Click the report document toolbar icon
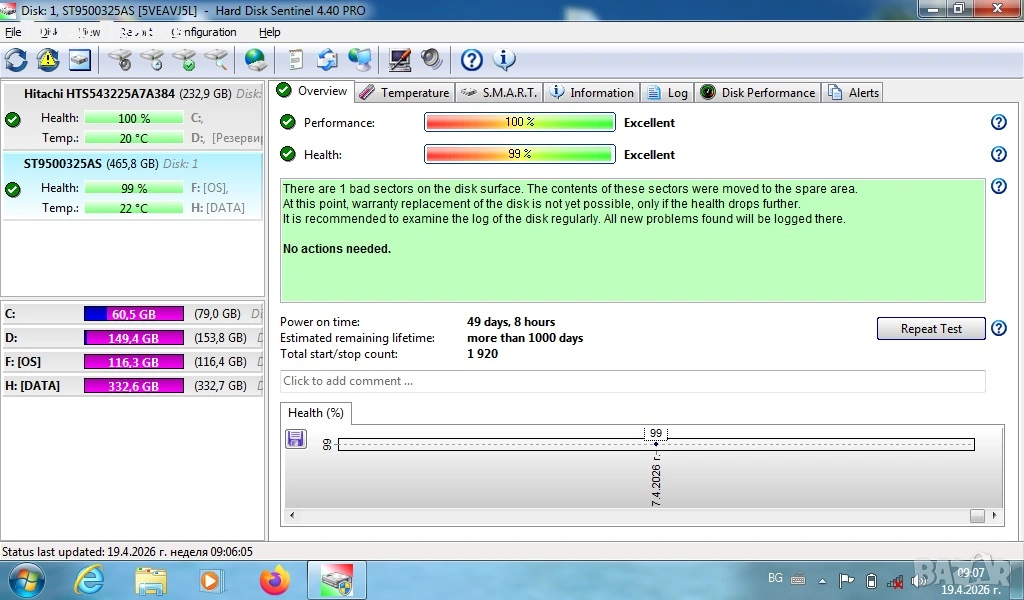The width and height of the screenshot is (1024, 600). (x=296, y=60)
